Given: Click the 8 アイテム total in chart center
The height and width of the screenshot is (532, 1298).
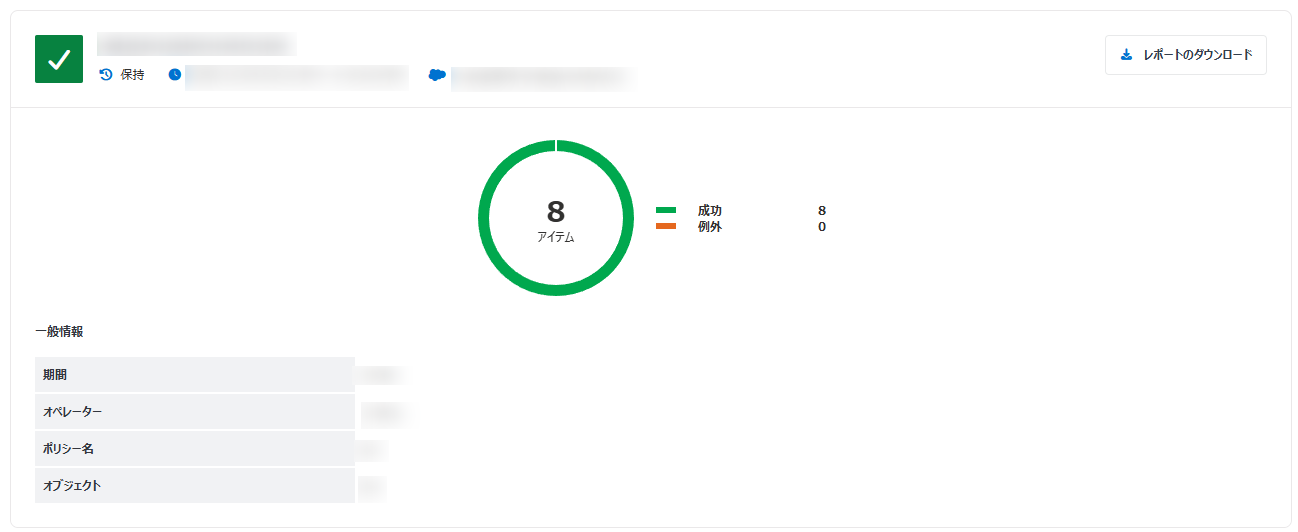Looking at the screenshot, I should pyautogui.click(x=556, y=219).
